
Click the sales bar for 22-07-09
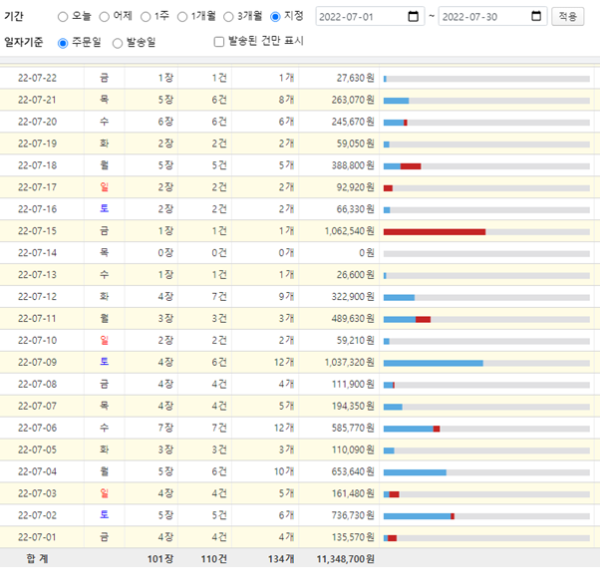[486, 363]
